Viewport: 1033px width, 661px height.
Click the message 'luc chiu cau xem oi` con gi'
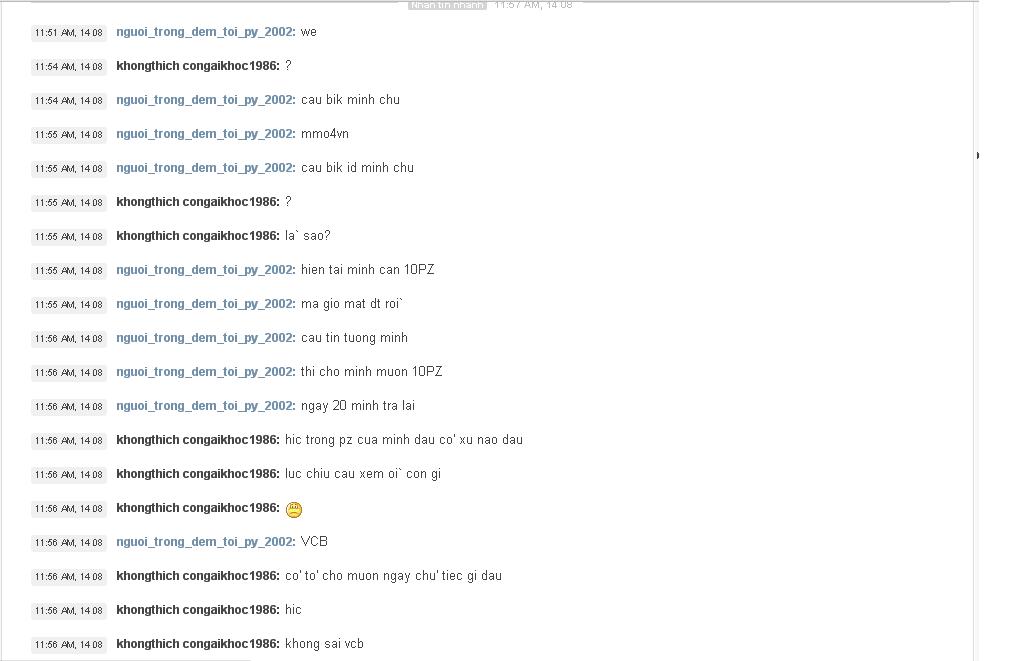363,474
